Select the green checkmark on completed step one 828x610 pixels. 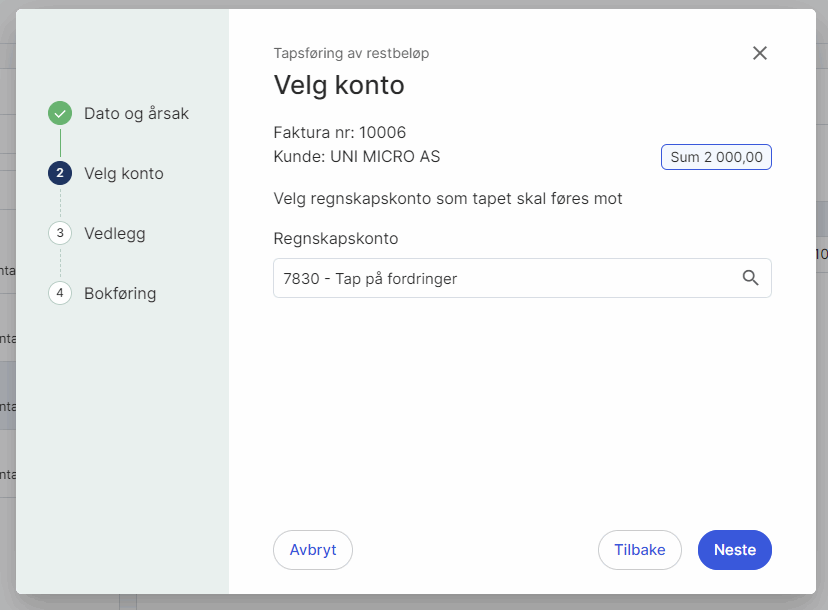pyautogui.click(x=60, y=113)
